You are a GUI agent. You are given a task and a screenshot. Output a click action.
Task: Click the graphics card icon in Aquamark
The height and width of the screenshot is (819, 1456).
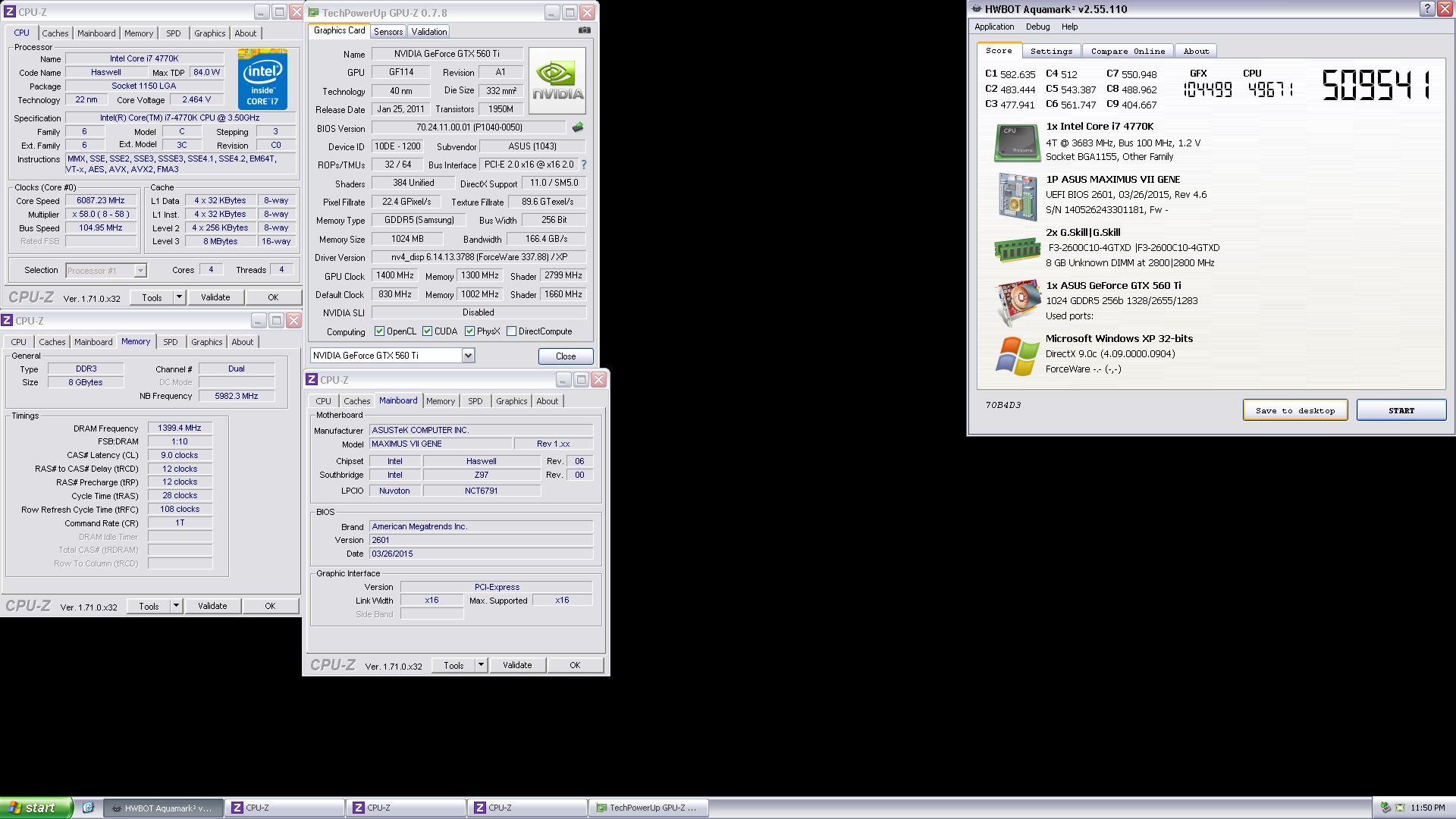click(1017, 303)
